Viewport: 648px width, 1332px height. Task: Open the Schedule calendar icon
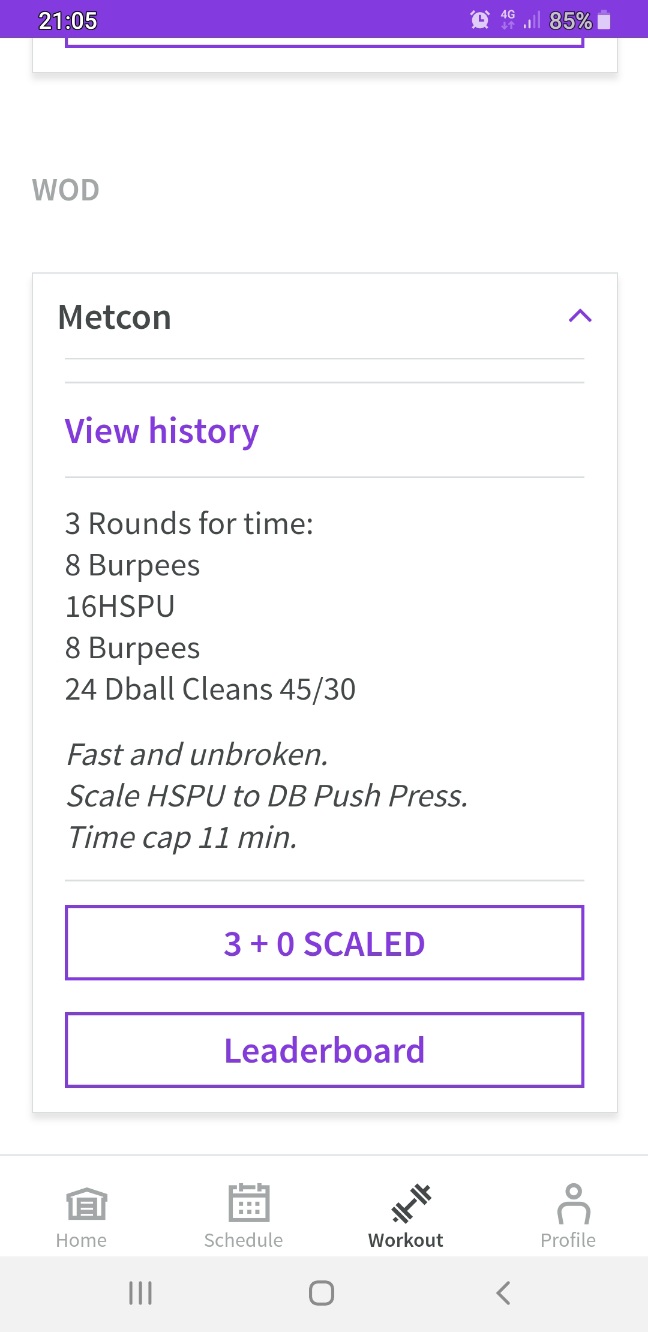243,1203
